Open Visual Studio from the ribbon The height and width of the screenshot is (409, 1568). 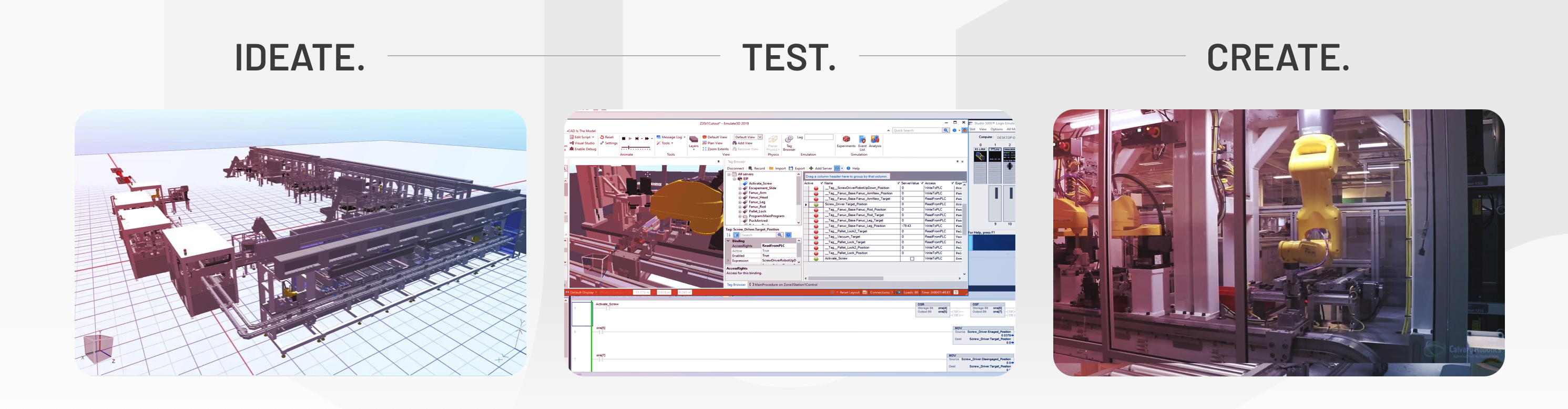(582, 143)
